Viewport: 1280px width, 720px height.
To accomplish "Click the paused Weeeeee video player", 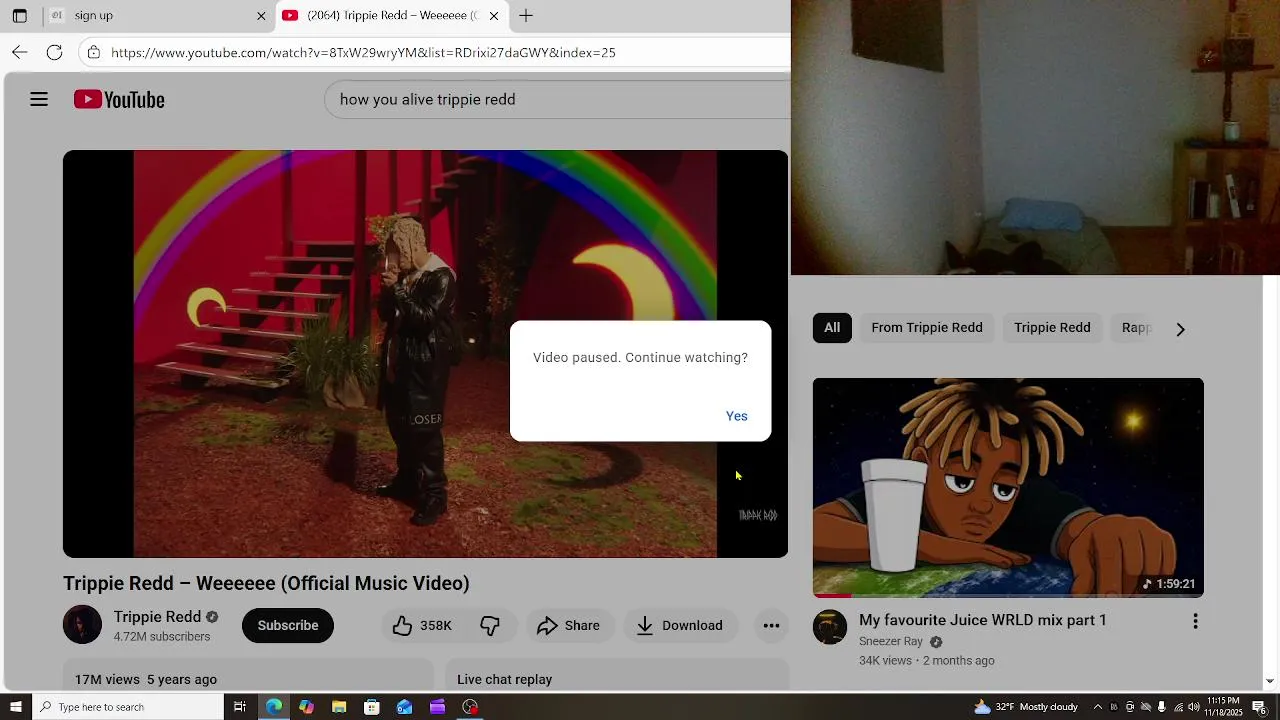I will point(425,354).
